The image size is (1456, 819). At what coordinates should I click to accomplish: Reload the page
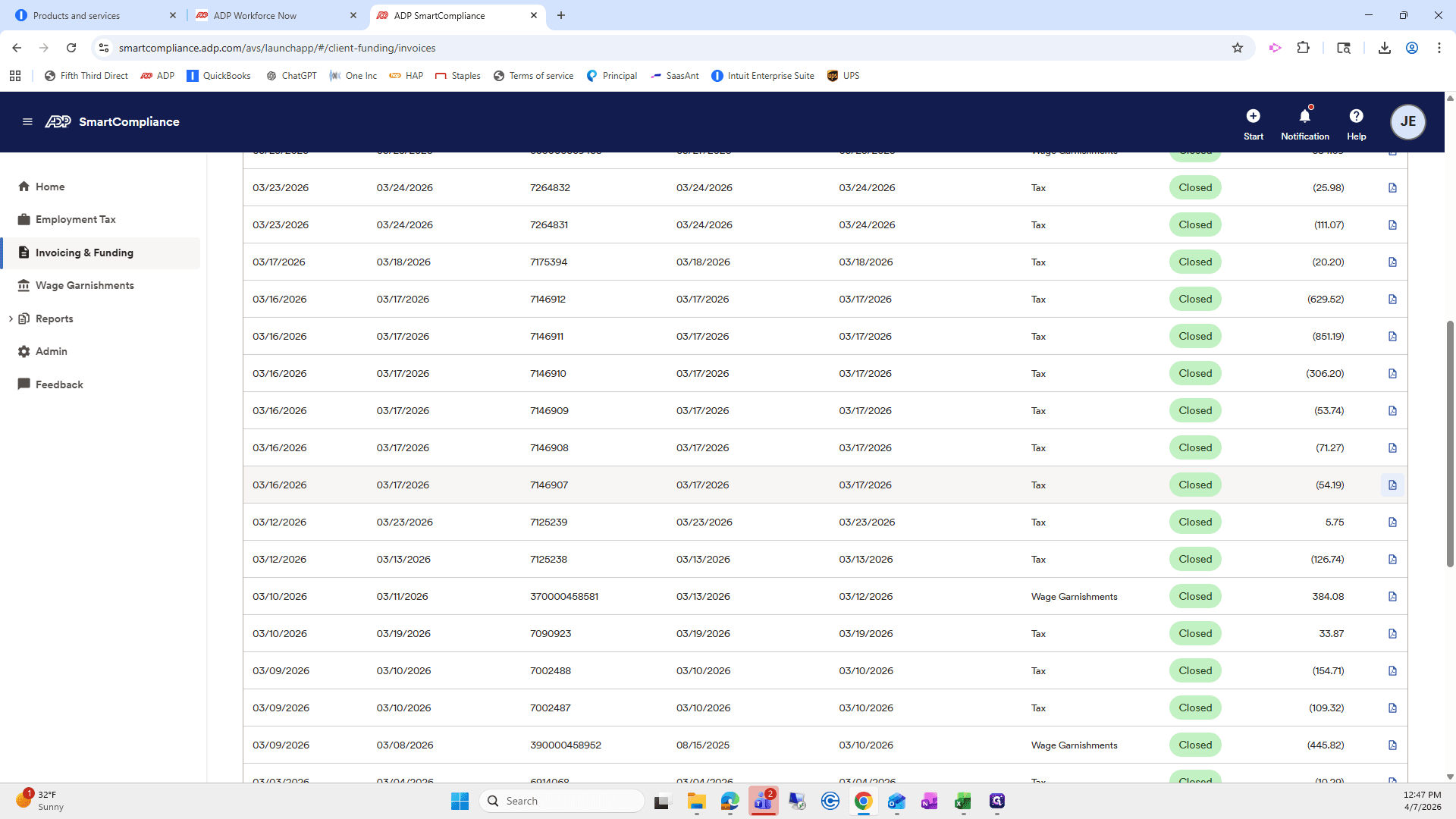click(71, 48)
